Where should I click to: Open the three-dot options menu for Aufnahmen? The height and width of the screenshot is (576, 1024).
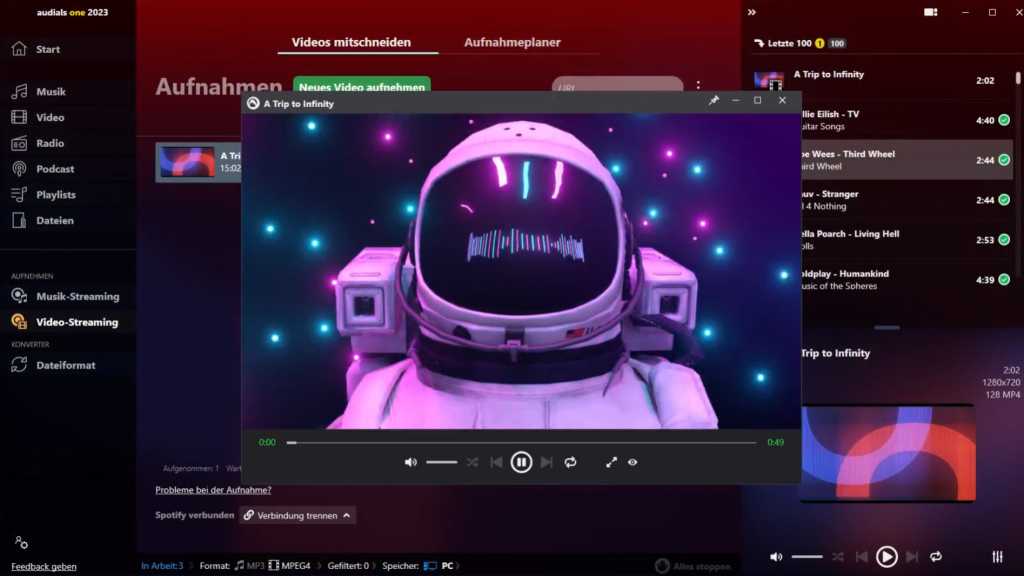coord(698,86)
